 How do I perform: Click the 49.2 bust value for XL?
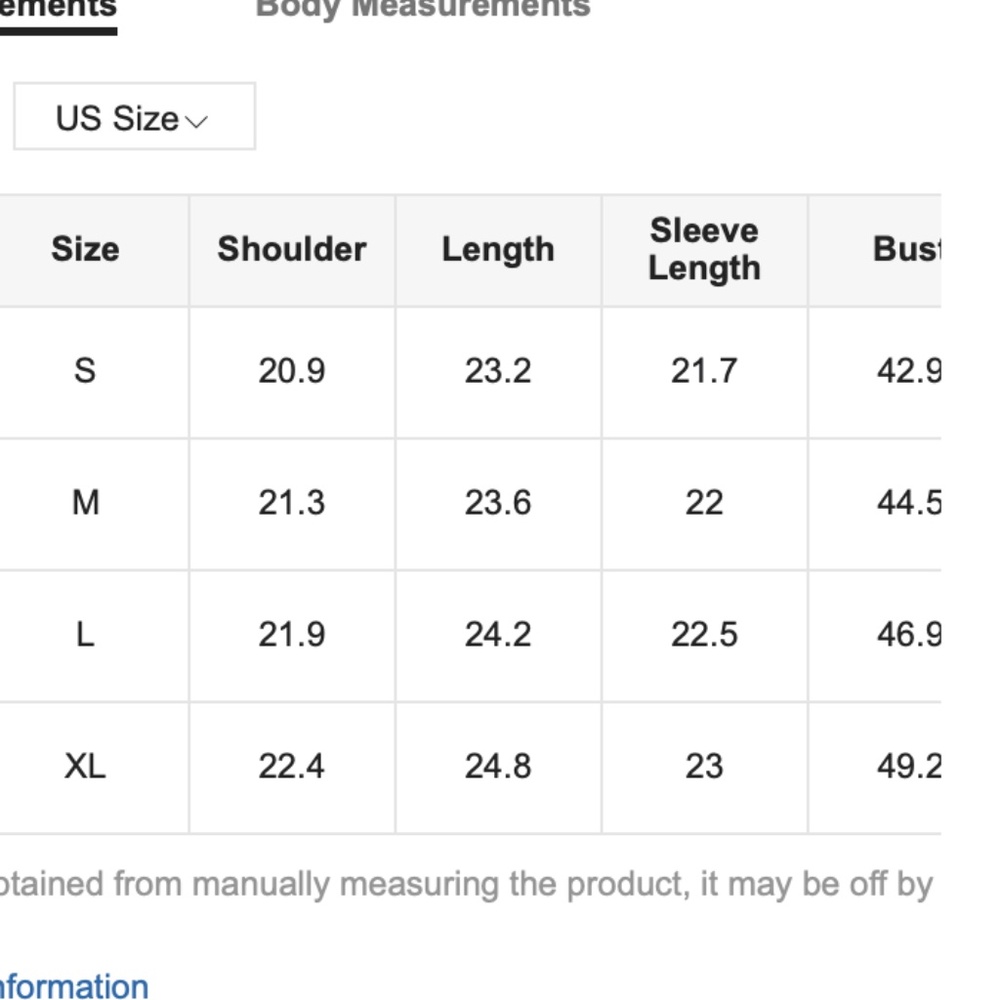click(908, 766)
